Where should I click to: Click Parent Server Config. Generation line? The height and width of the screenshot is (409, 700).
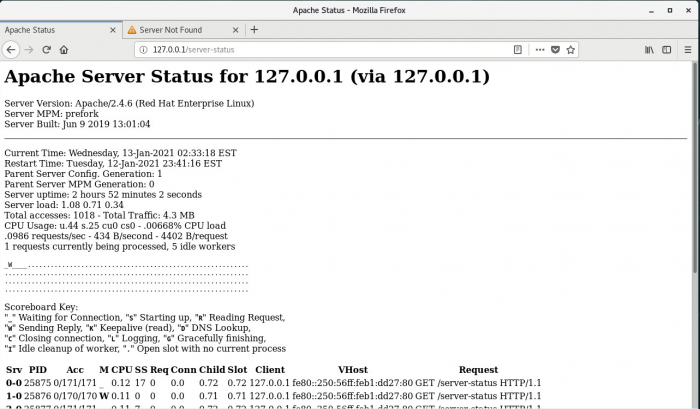pos(83,174)
